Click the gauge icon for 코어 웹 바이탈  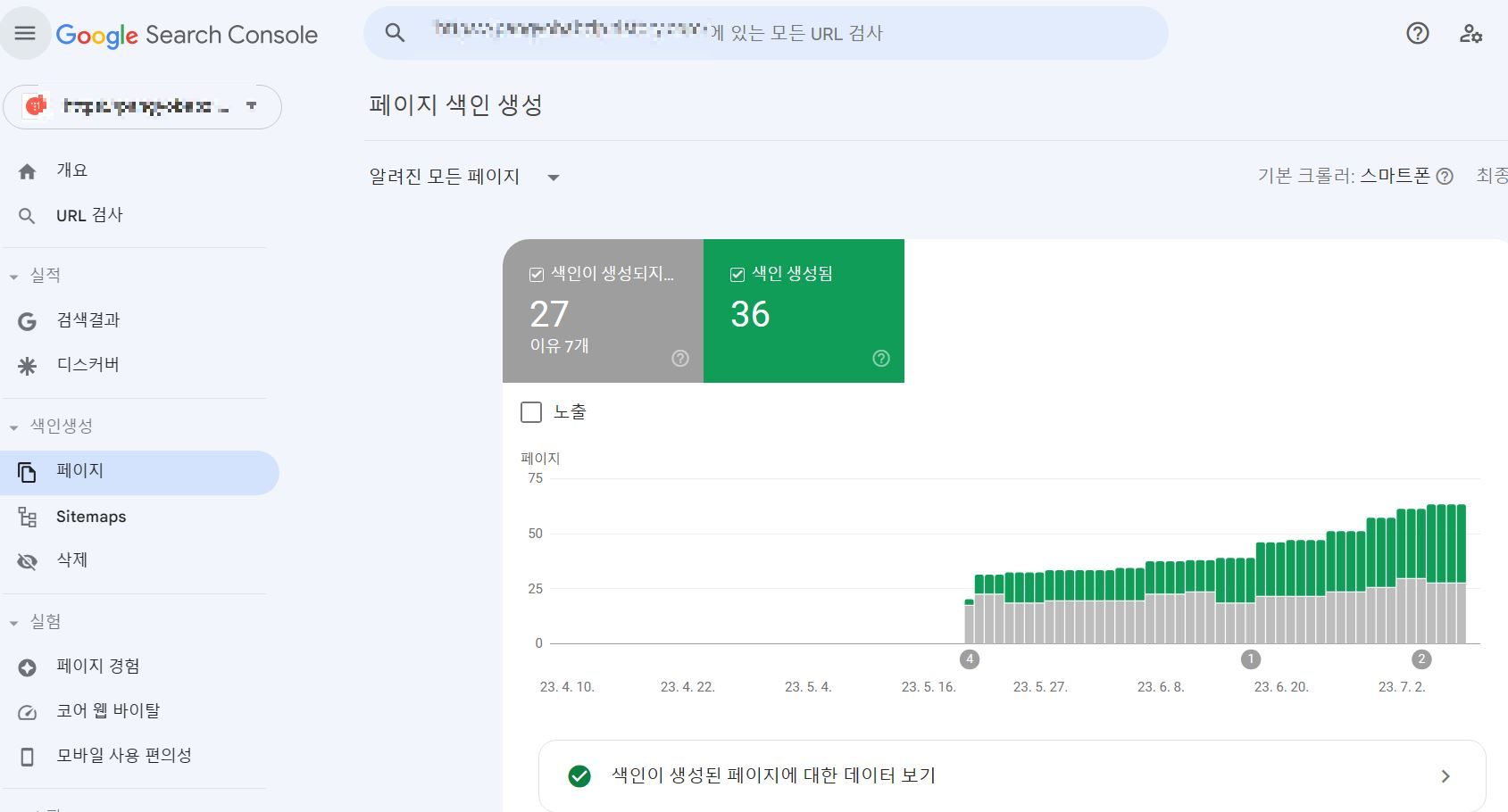(x=28, y=712)
